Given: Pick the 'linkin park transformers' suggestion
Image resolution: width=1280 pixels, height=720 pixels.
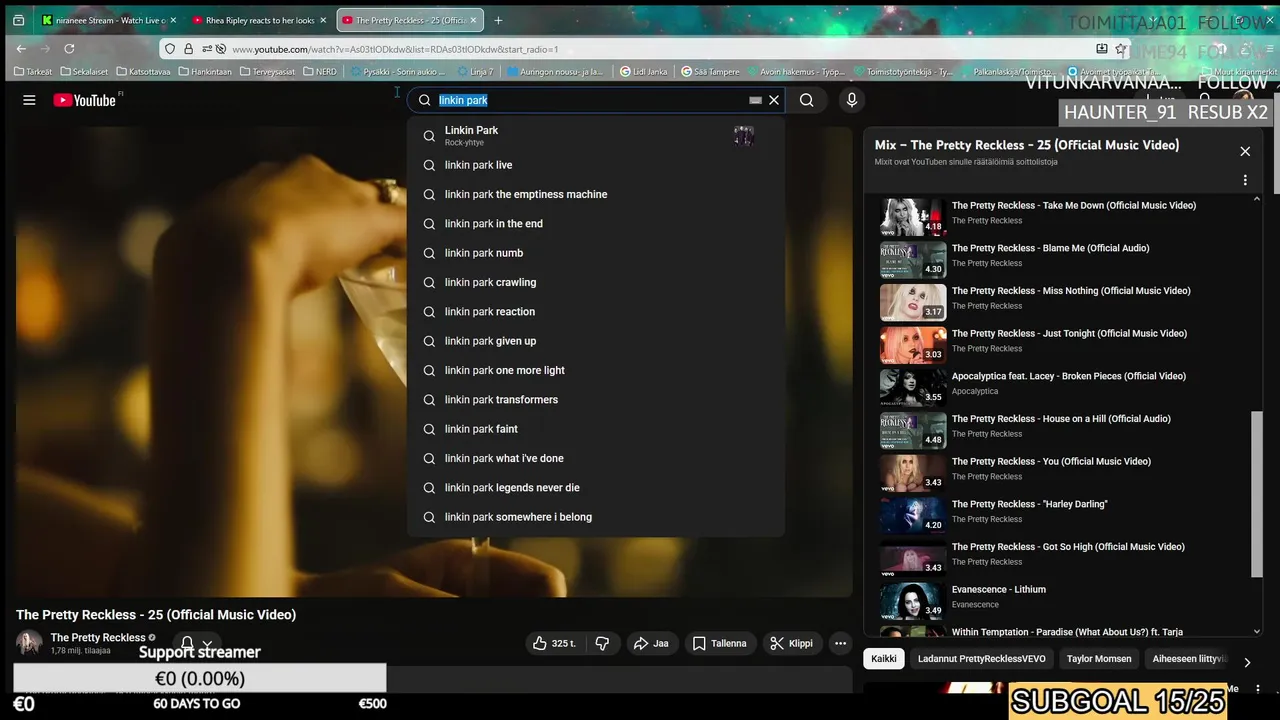Looking at the screenshot, I should 596,400.
